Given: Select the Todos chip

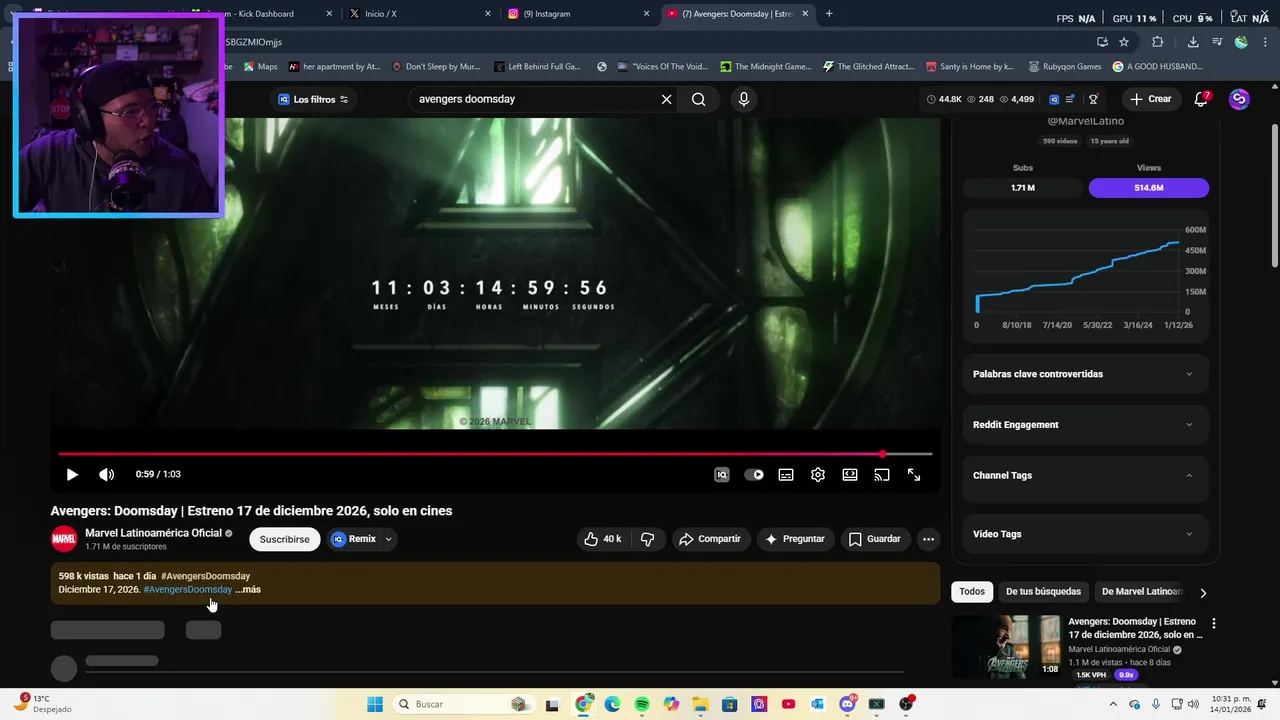Looking at the screenshot, I should (972, 592).
